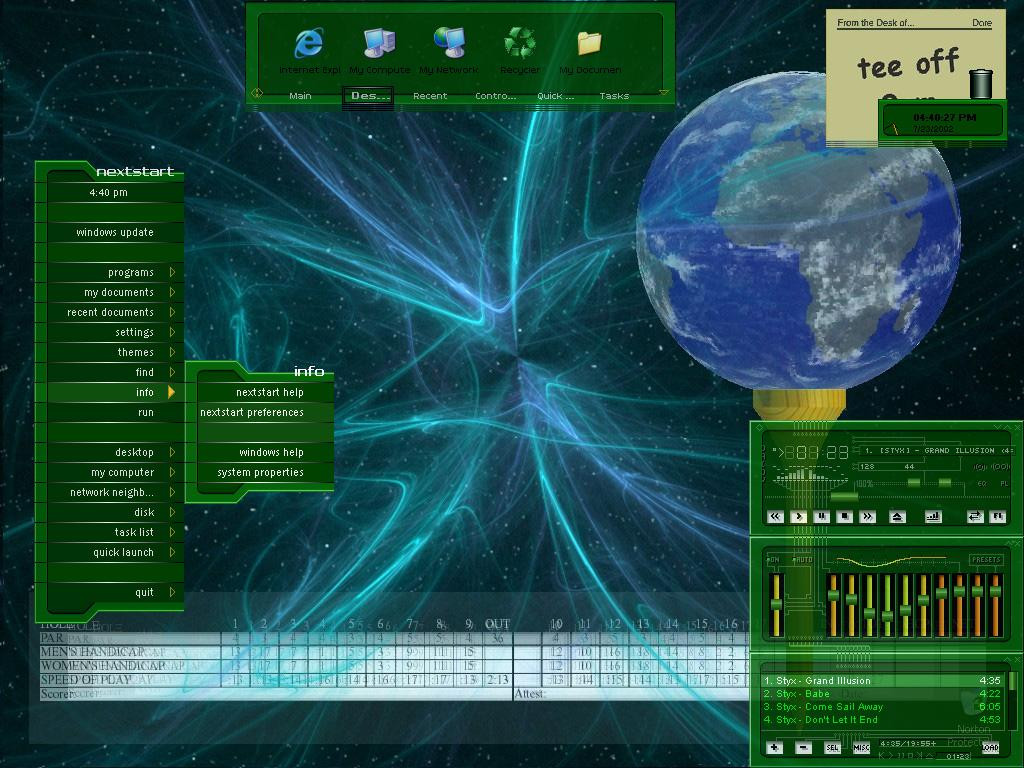Expand the settings submenu arrow
This screenshot has height=768, width=1024.
pos(172,332)
